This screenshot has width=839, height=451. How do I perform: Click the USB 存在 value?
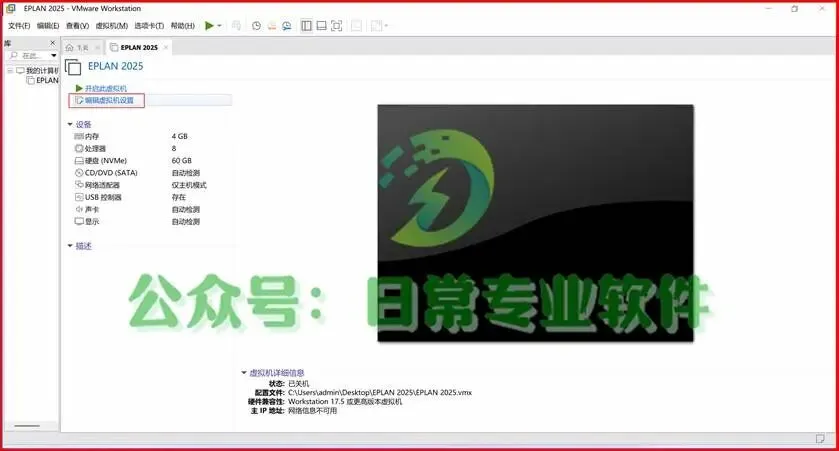178,197
